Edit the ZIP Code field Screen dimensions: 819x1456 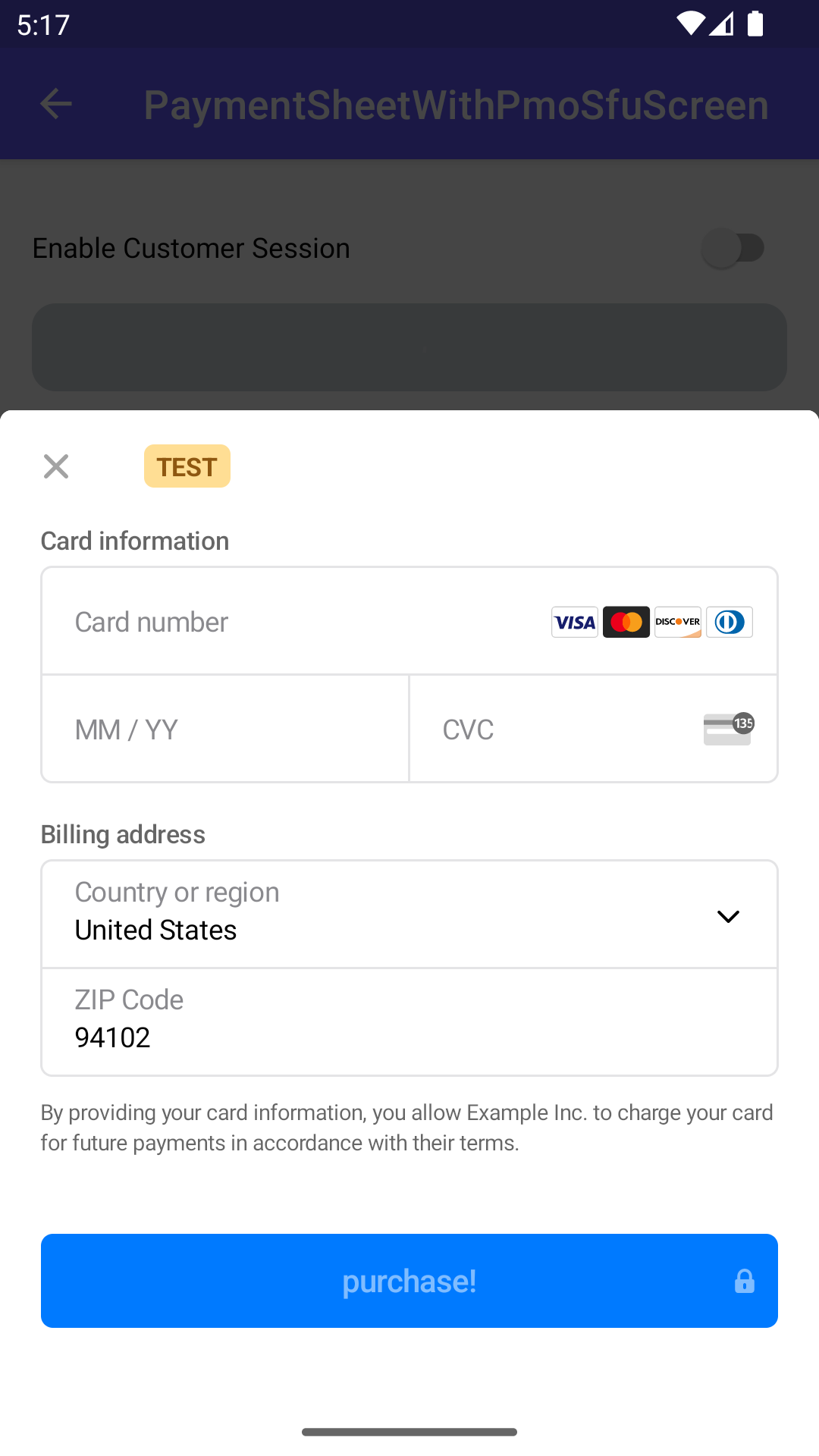point(409,1021)
